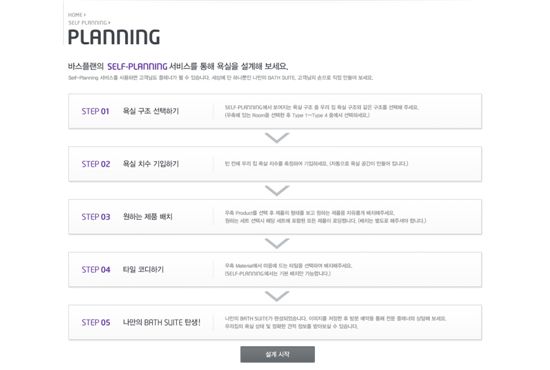Image resolution: width=550 pixels, height=370 pixels.
Task: Click the chevron arrow below STEP 03
Action: [277, 243]
